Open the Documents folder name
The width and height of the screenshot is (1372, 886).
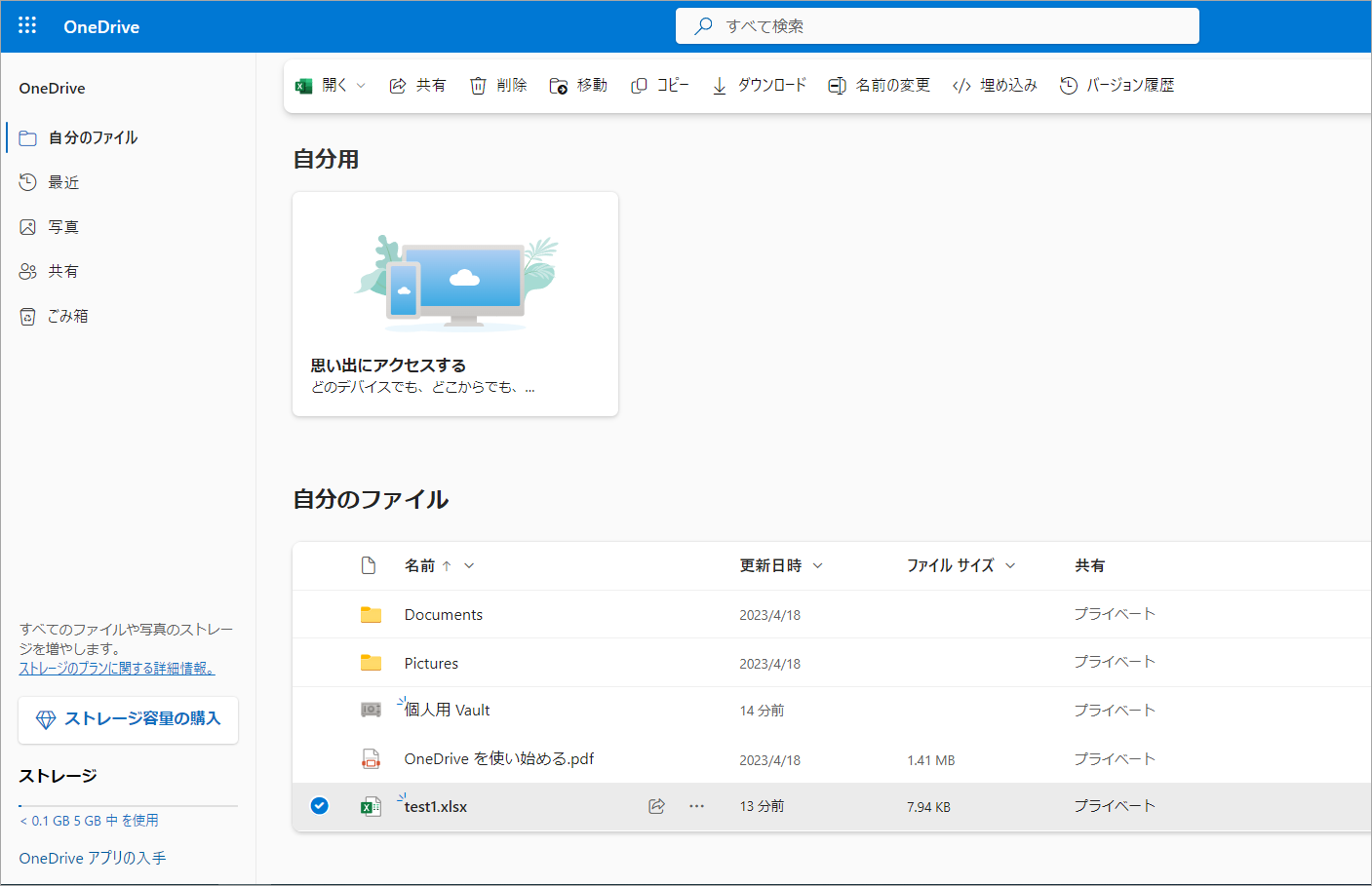coord(444,615)
